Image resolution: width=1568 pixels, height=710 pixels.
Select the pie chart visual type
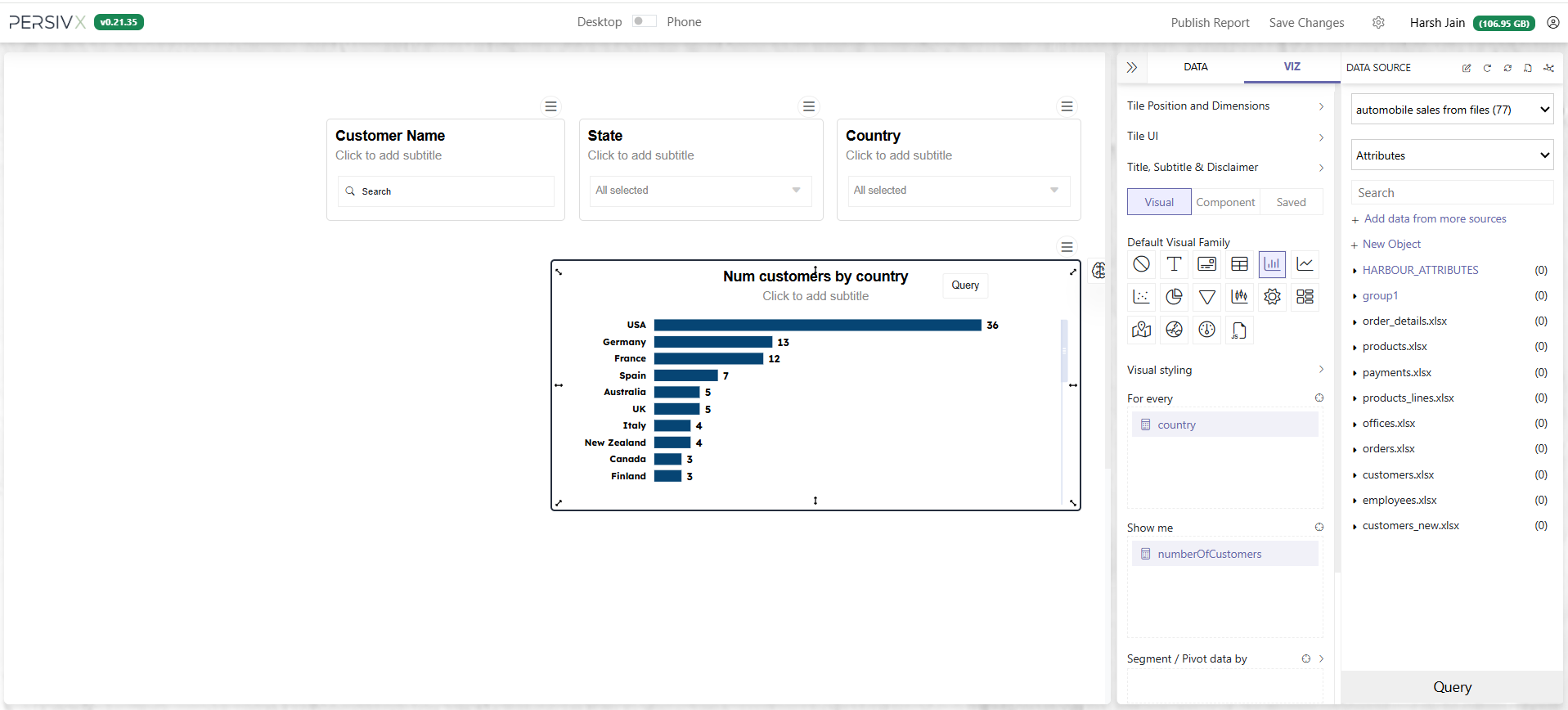click(1174, 297)
